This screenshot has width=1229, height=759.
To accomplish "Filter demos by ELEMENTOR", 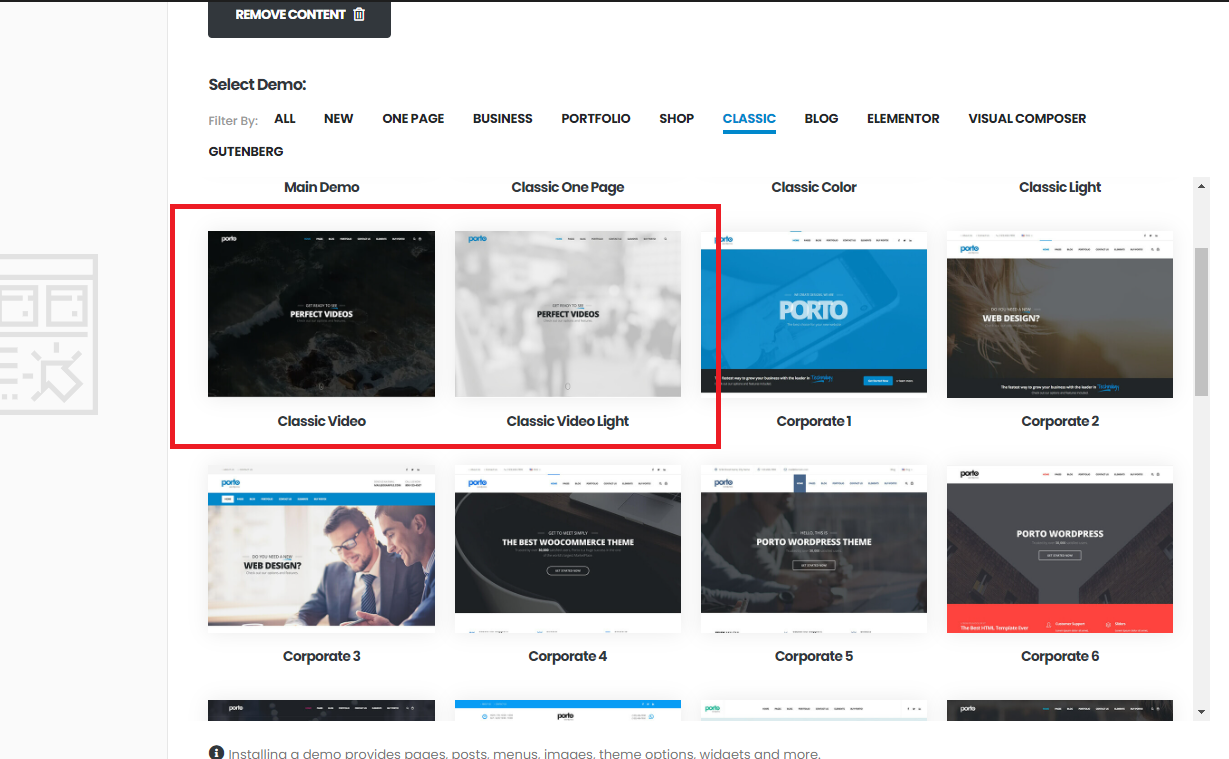I will click(903, 118).
